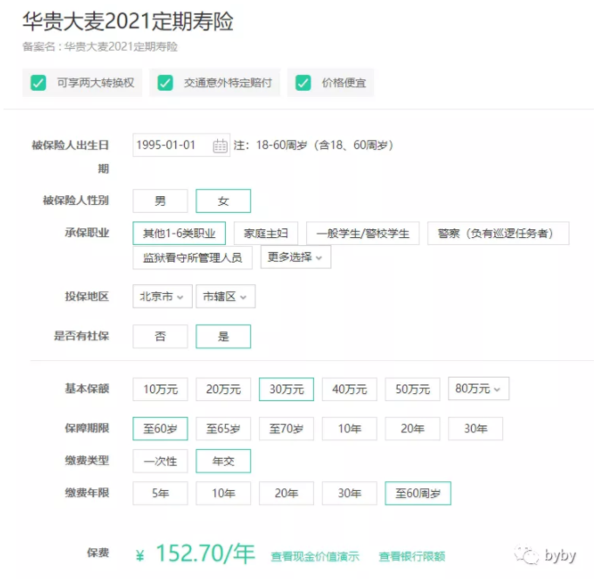
Task: Open the 市辖区 district dropdown
Action: point(226,296)
